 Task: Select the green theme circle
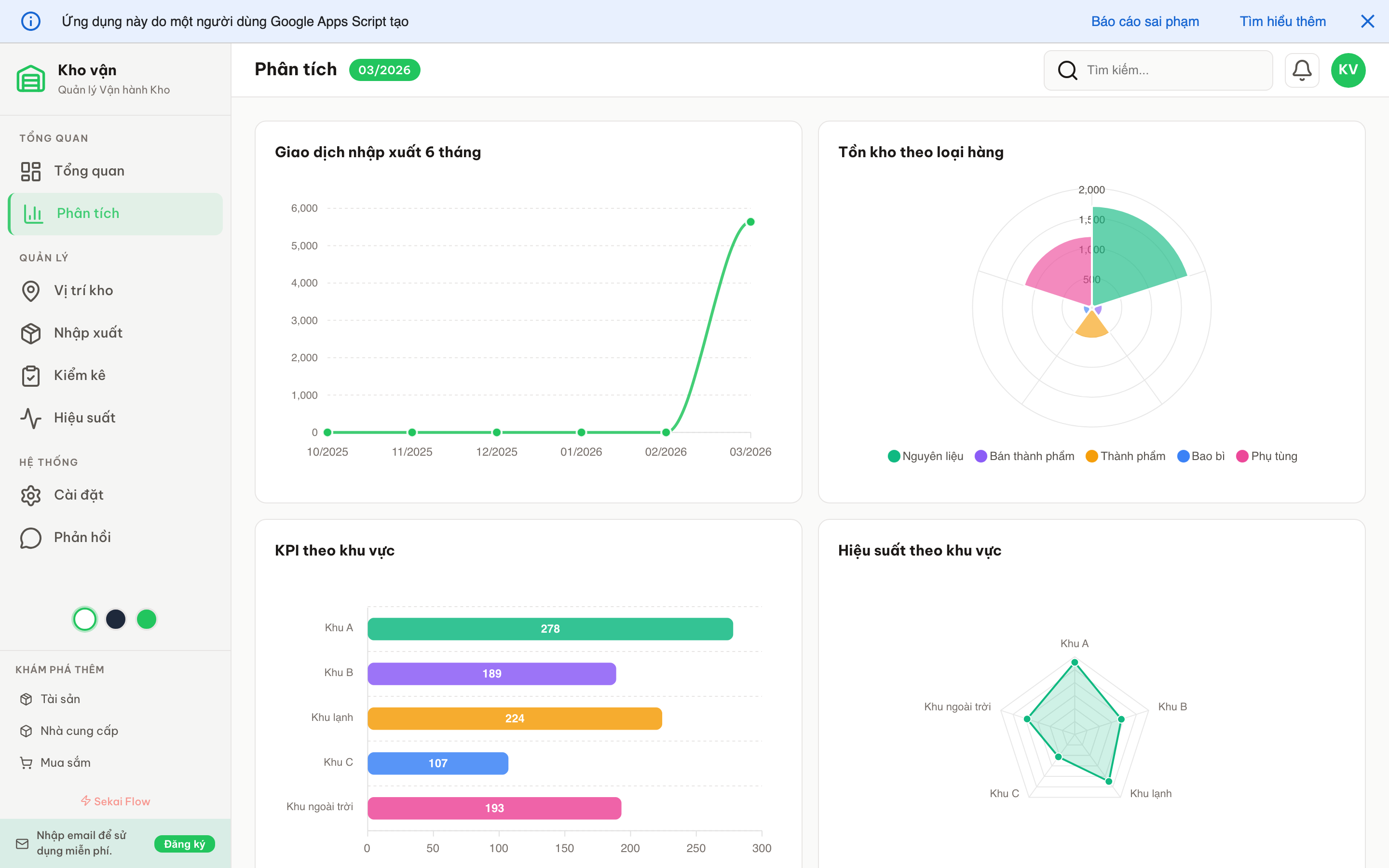click(x=147, y=619)
